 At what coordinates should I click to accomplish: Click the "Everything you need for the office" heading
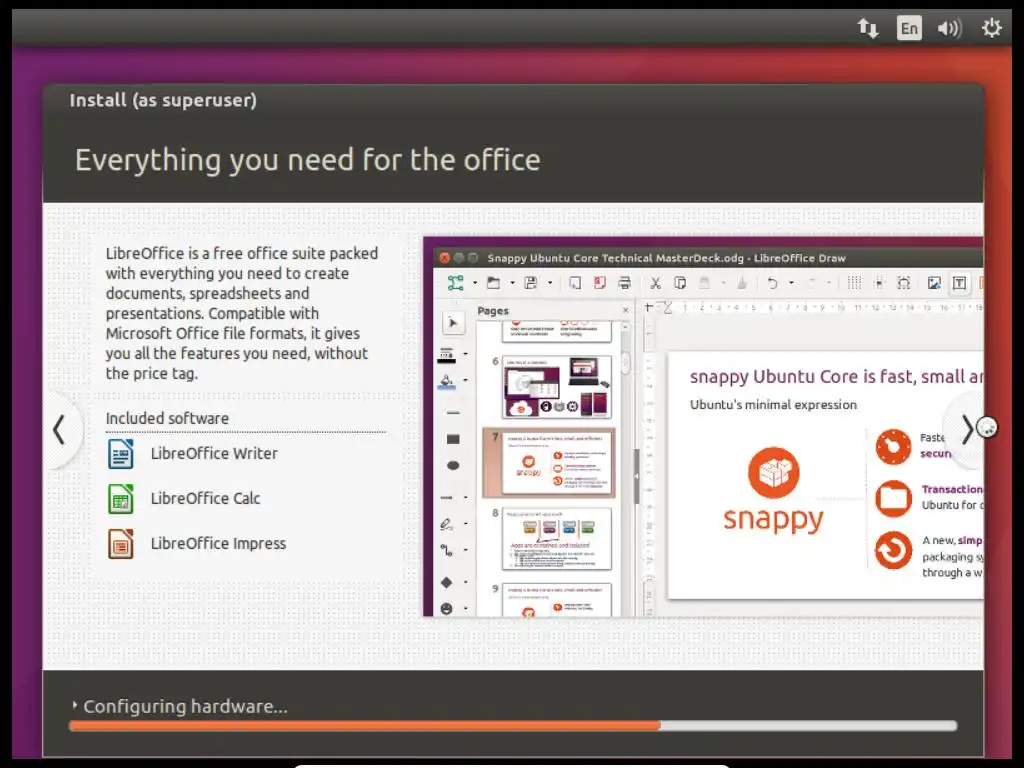click(308, 160)
